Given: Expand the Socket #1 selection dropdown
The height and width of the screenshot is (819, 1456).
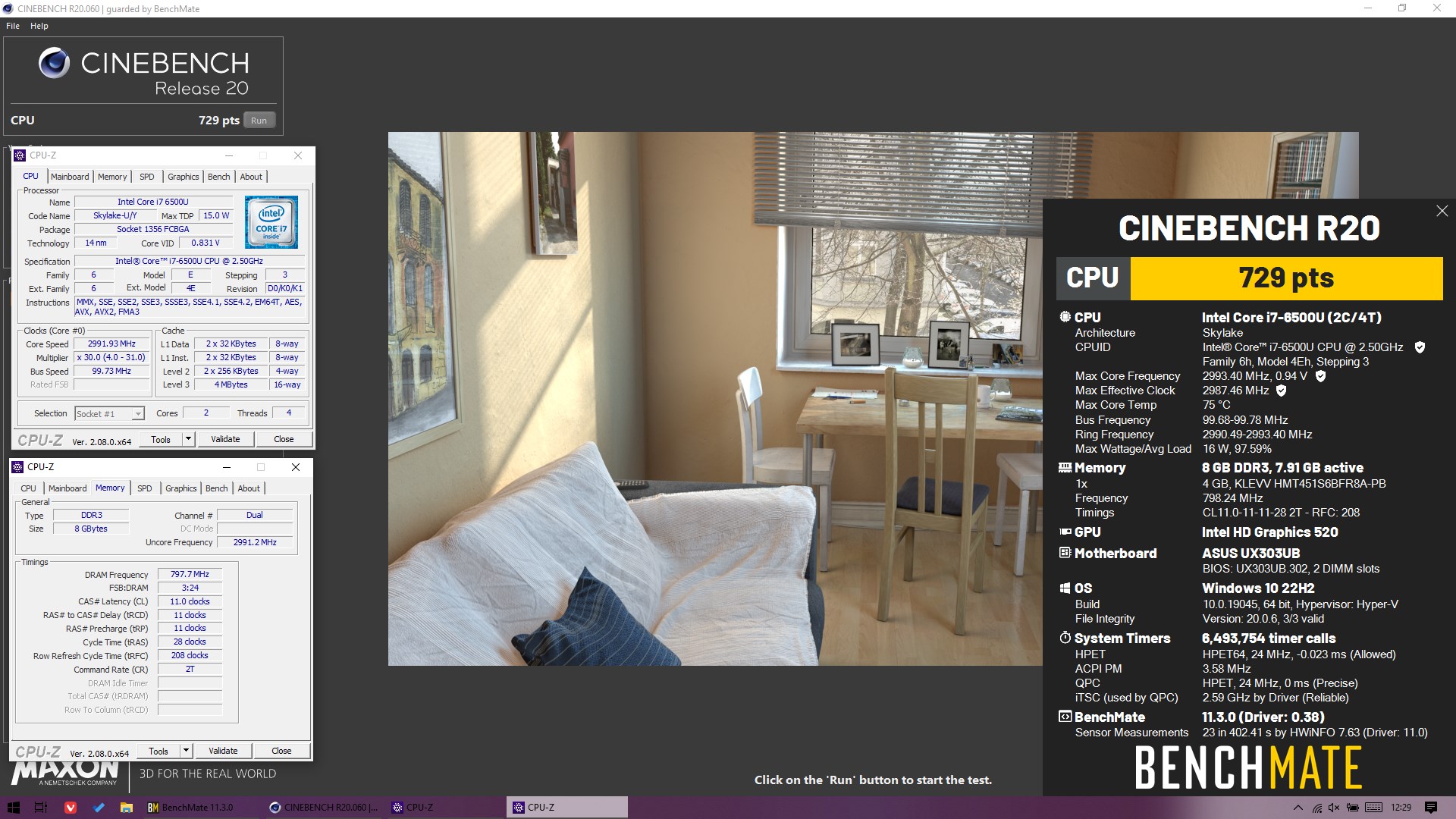Looking at the screenshot, I should (137, 414).
